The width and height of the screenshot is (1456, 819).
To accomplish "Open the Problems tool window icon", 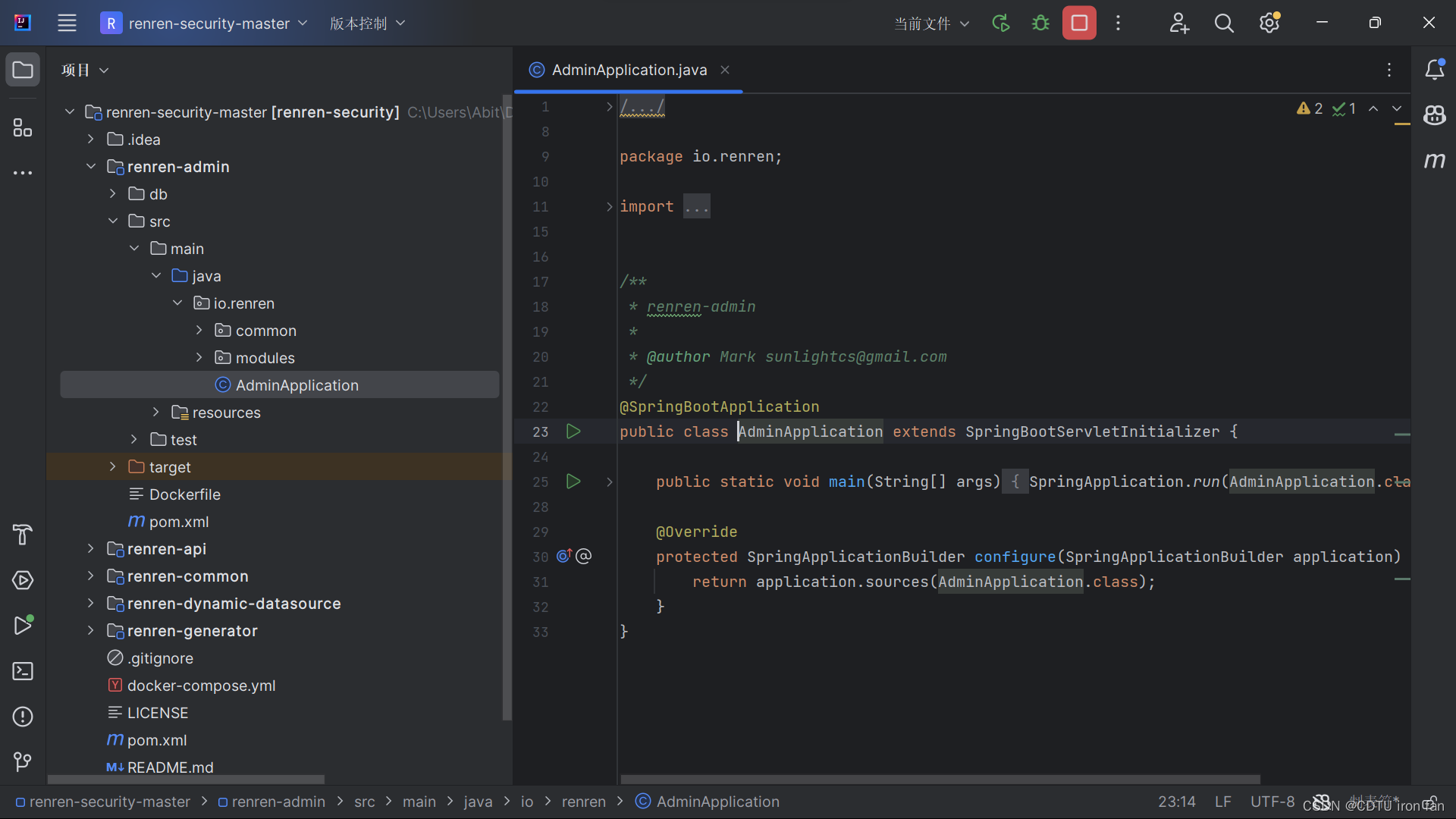I will click(23, 717).
